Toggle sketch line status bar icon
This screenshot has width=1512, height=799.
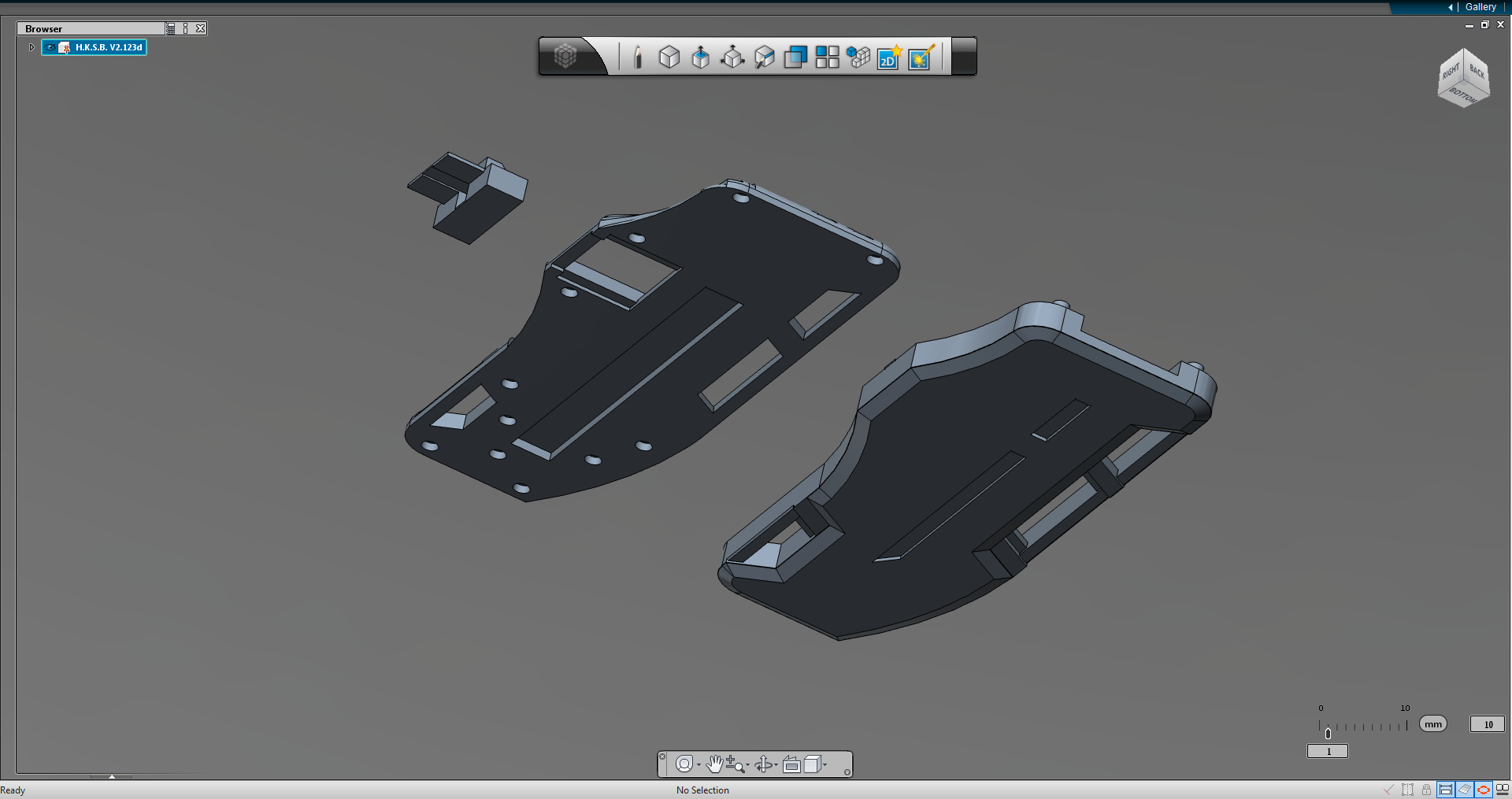click(x=1388, y=790)
